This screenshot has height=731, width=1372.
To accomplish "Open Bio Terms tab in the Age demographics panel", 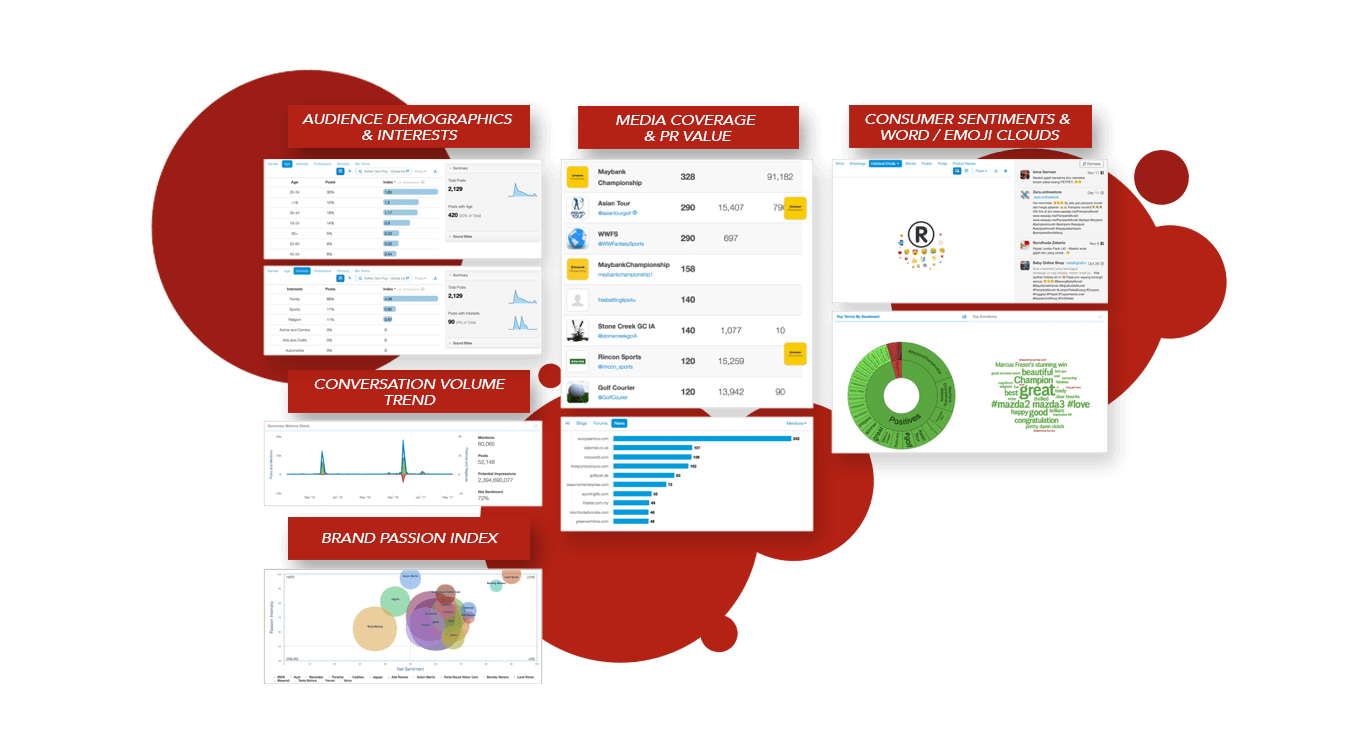I will coord(362,164).
